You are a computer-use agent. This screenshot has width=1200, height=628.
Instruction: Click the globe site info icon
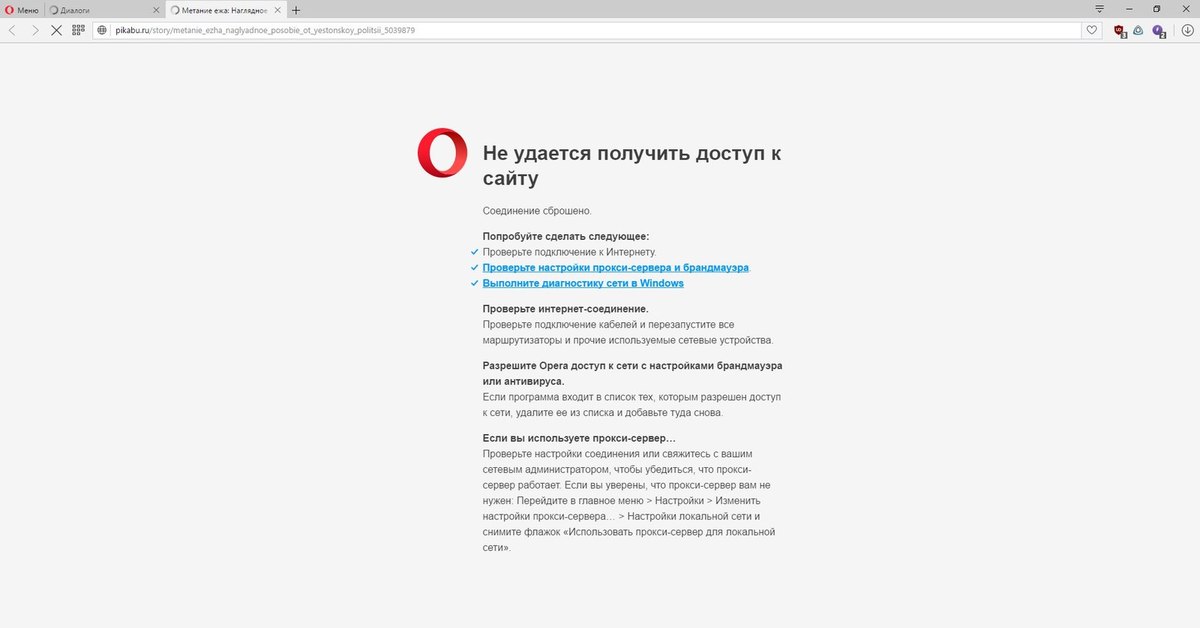(101, 30)
